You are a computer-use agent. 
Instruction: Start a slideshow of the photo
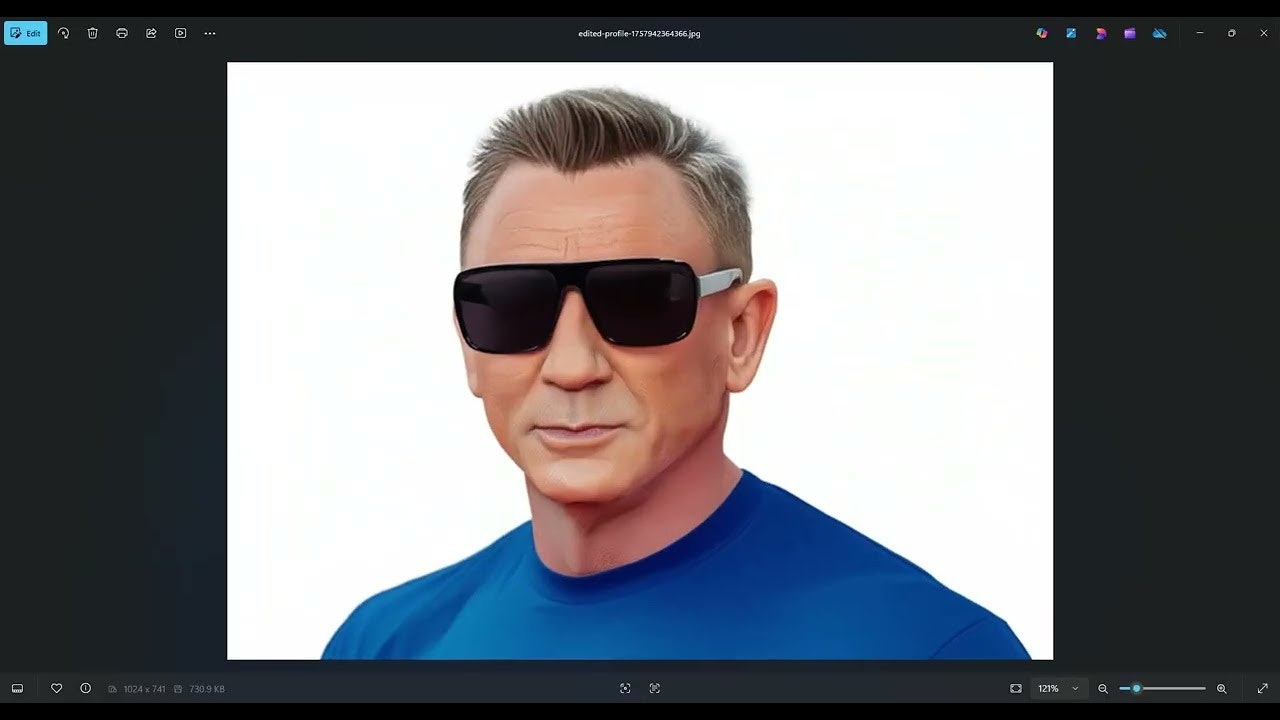pos(180,33)
